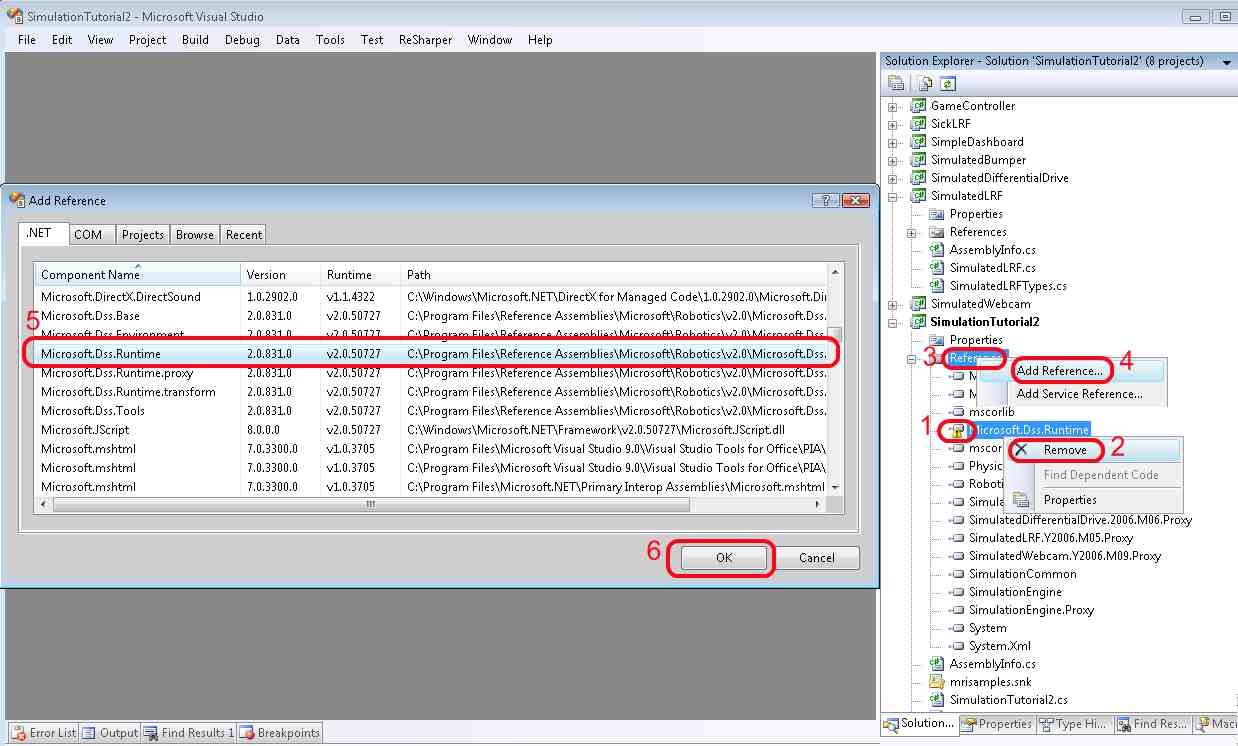The height and width of the screenshot is (746, 1238).
Task: Select the SimulatedLRF.cs file icon
Action: (937, 268)
